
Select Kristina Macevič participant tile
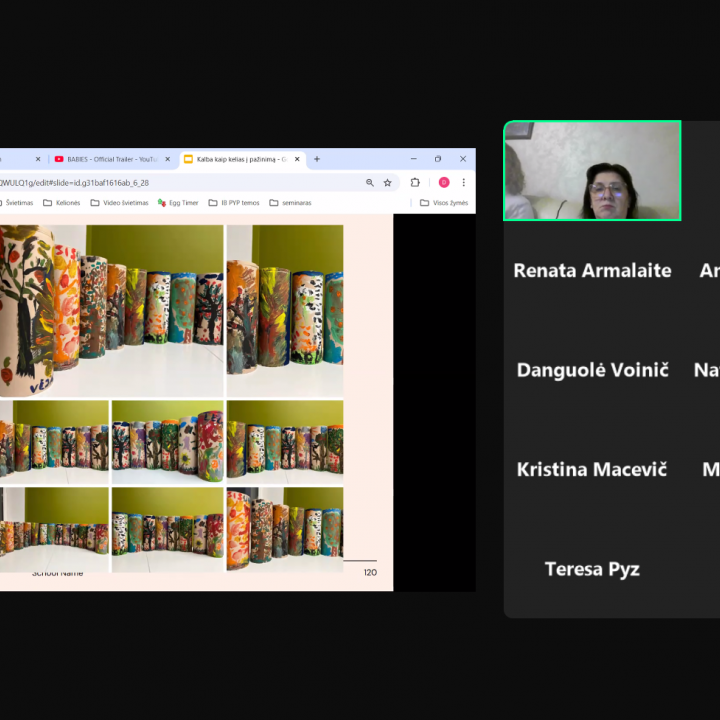coord(592,470)
